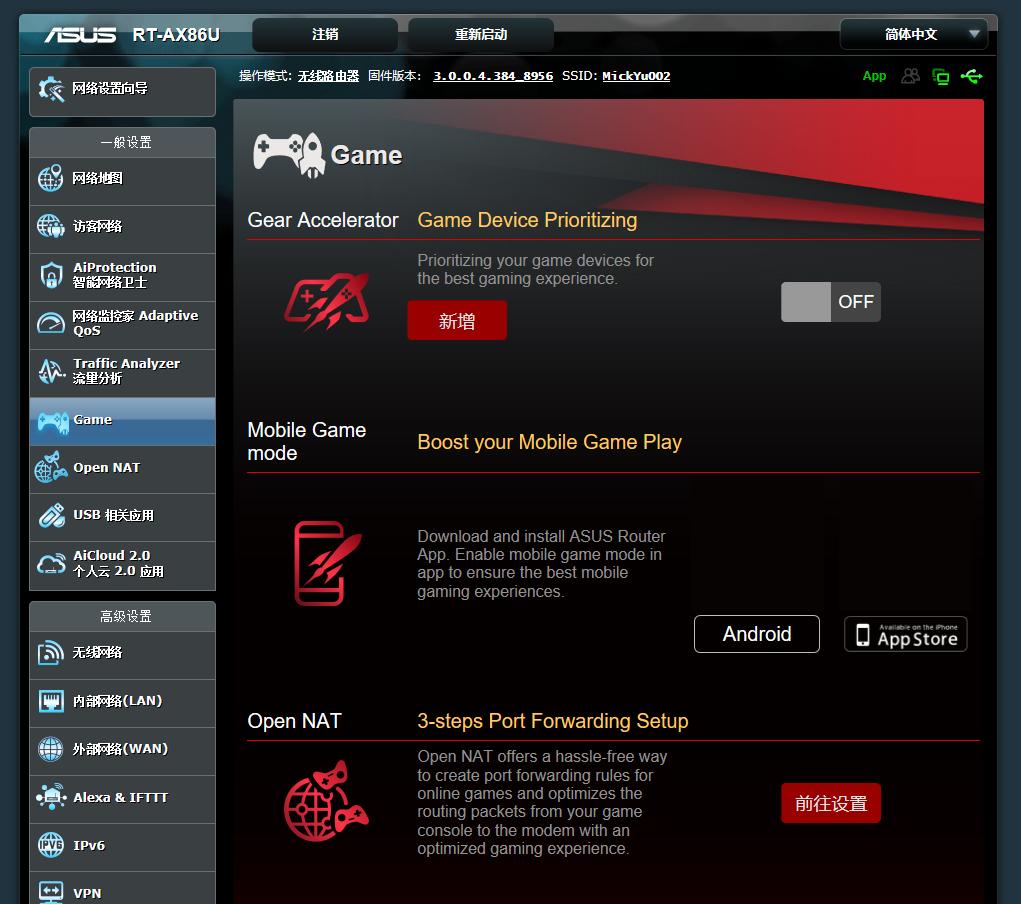Viewport: 1021px width, 904px height.
Task: Click the 前往设置 go to setup button
Action: click(x=830, y=804)
